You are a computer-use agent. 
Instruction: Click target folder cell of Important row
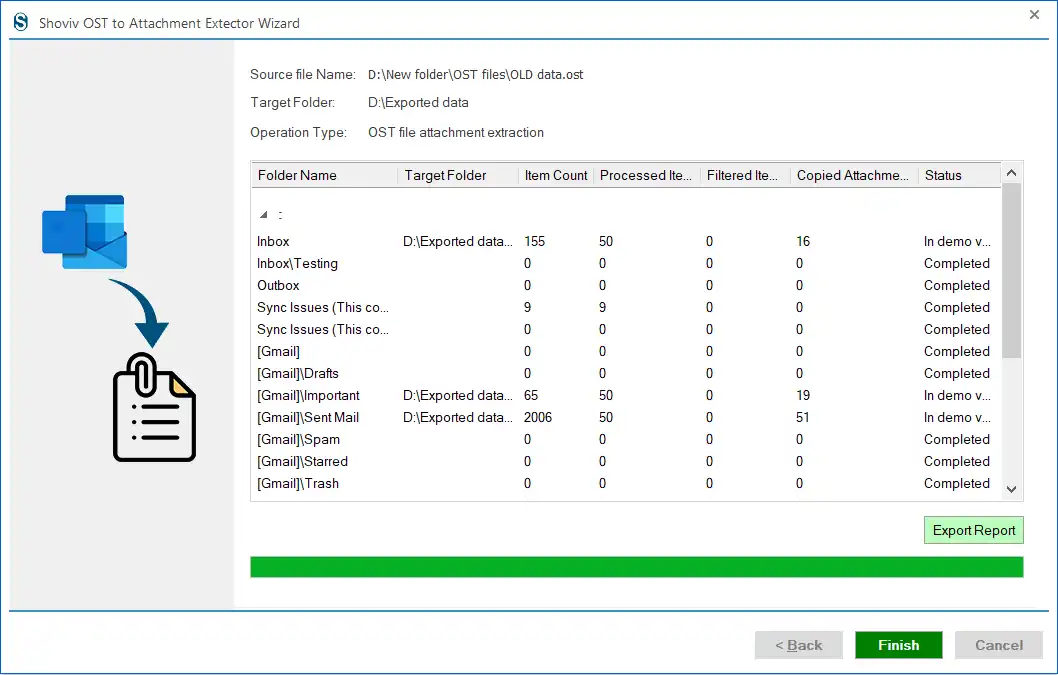tap(457, 395)
